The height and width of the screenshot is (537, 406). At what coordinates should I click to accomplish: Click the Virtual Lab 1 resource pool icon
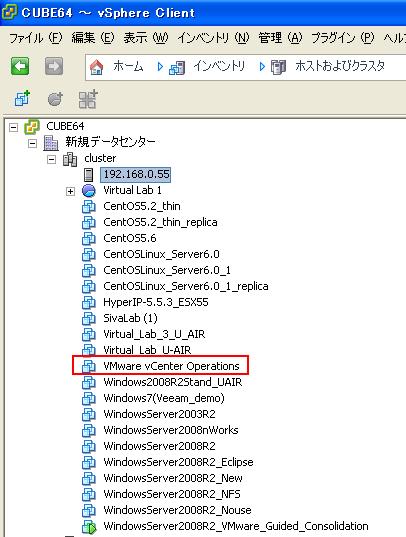click(89, 191)
